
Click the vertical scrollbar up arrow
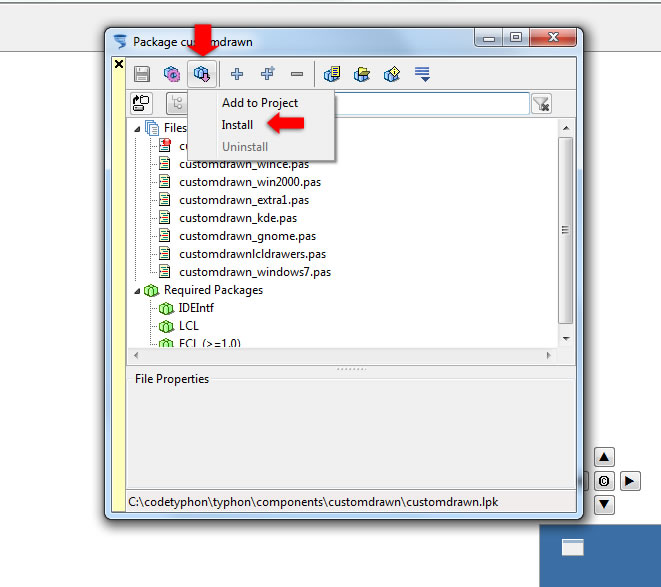point(566,128)
